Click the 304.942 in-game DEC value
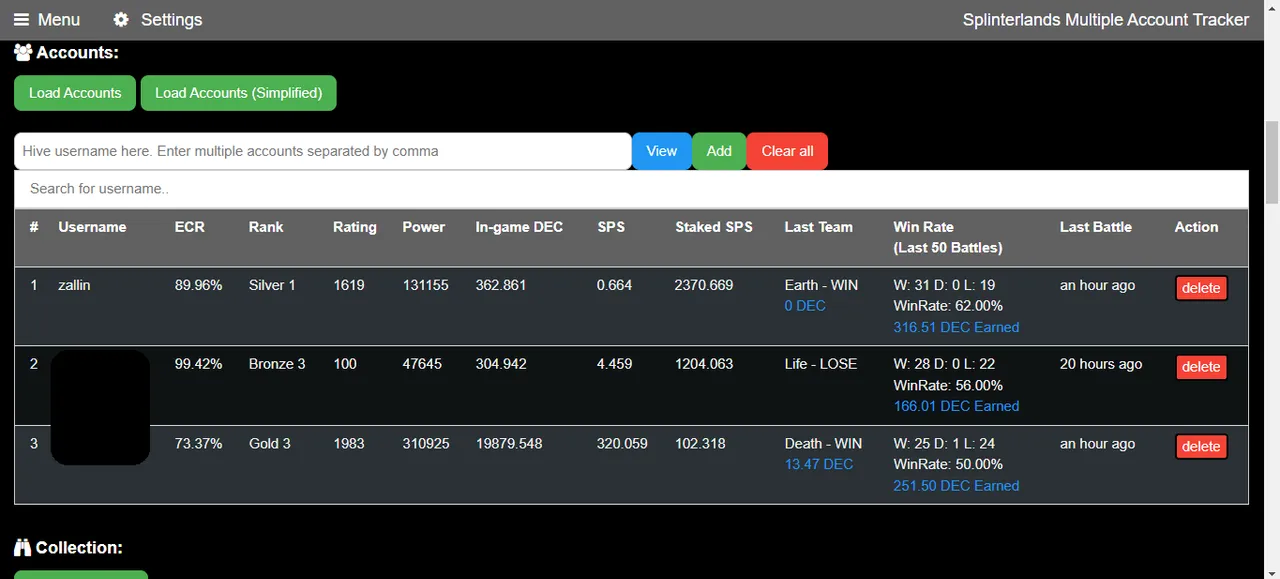This screenshot has width=1280, height=579. pos(501,364)
